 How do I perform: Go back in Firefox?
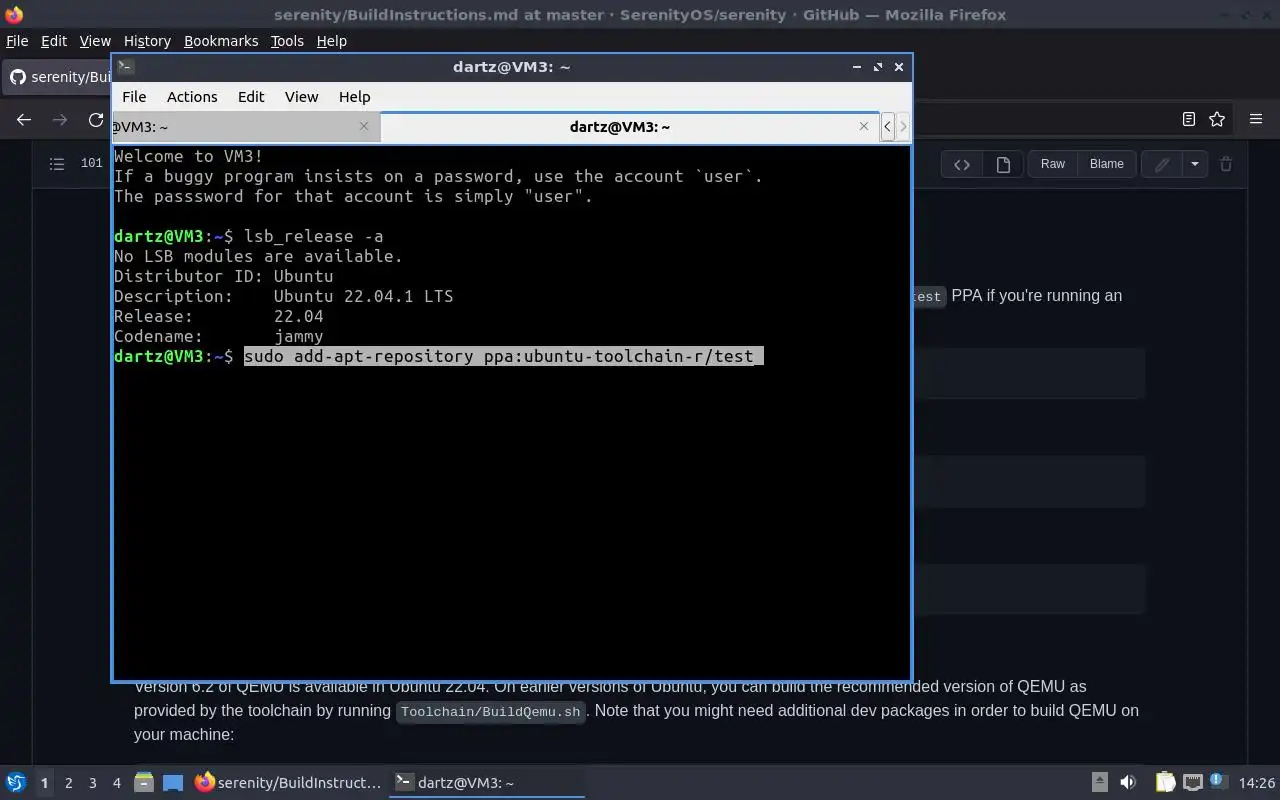[x=24, y=119]
